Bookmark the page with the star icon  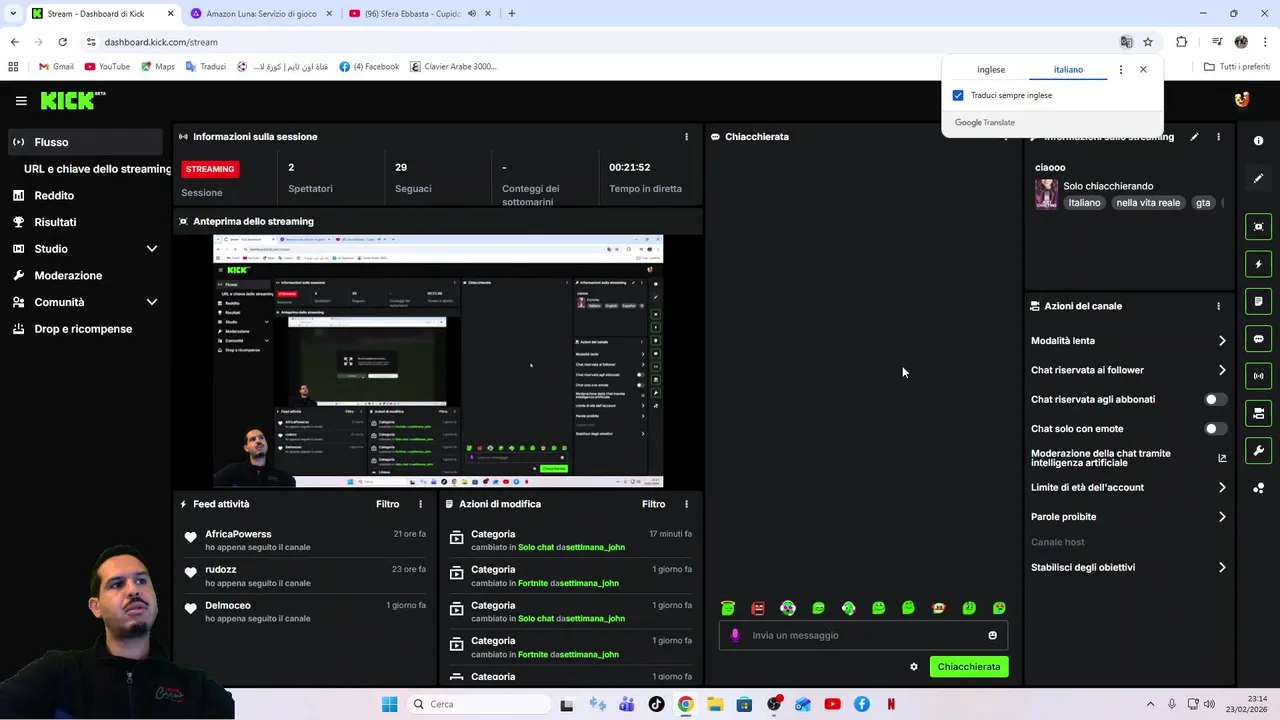click(1148, 42)
